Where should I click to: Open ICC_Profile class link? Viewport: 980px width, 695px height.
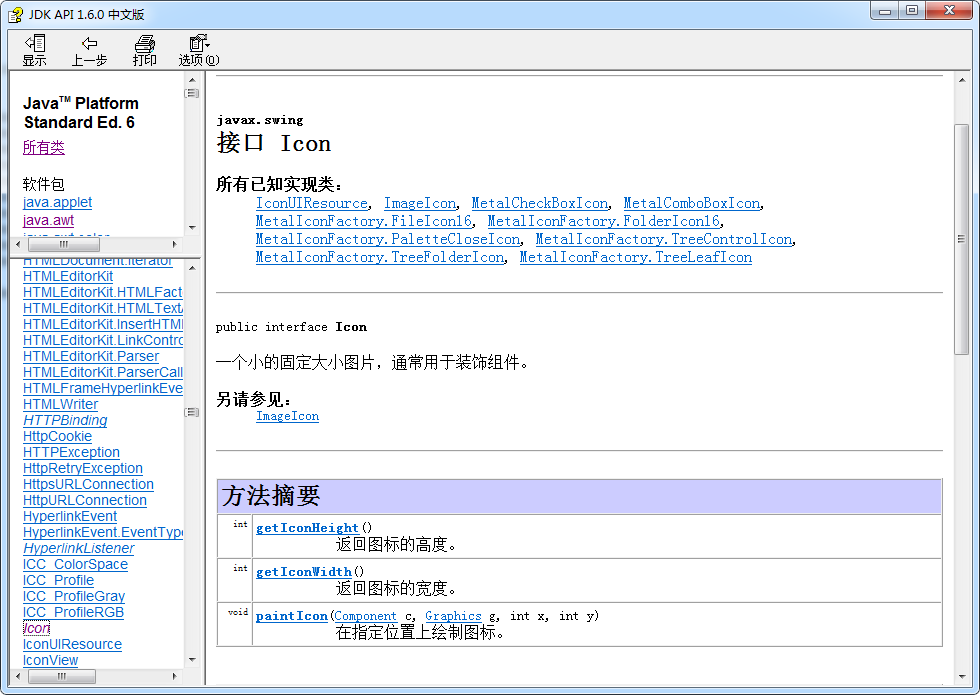[59, 580]
